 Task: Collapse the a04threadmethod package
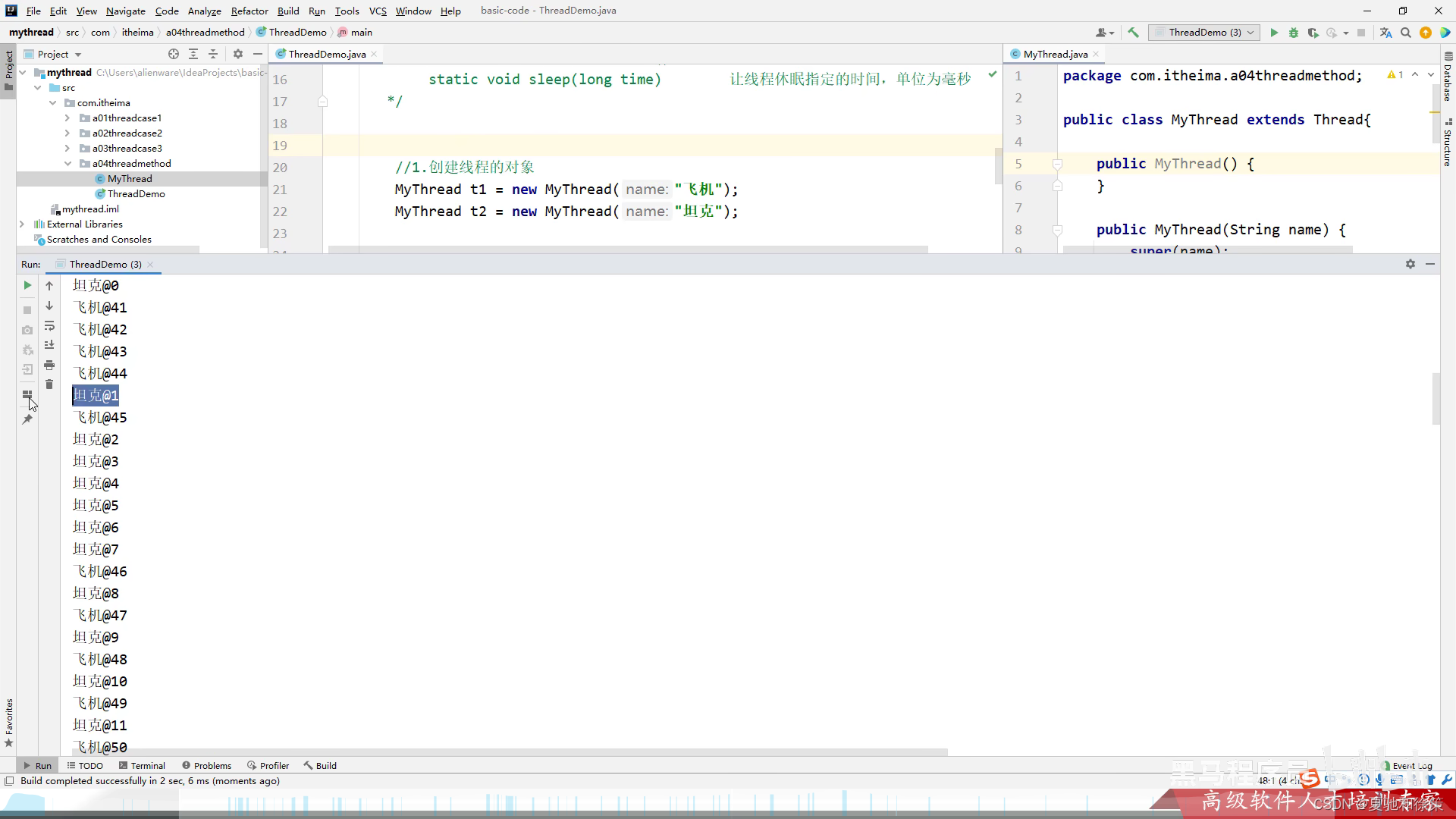(67, 164)
